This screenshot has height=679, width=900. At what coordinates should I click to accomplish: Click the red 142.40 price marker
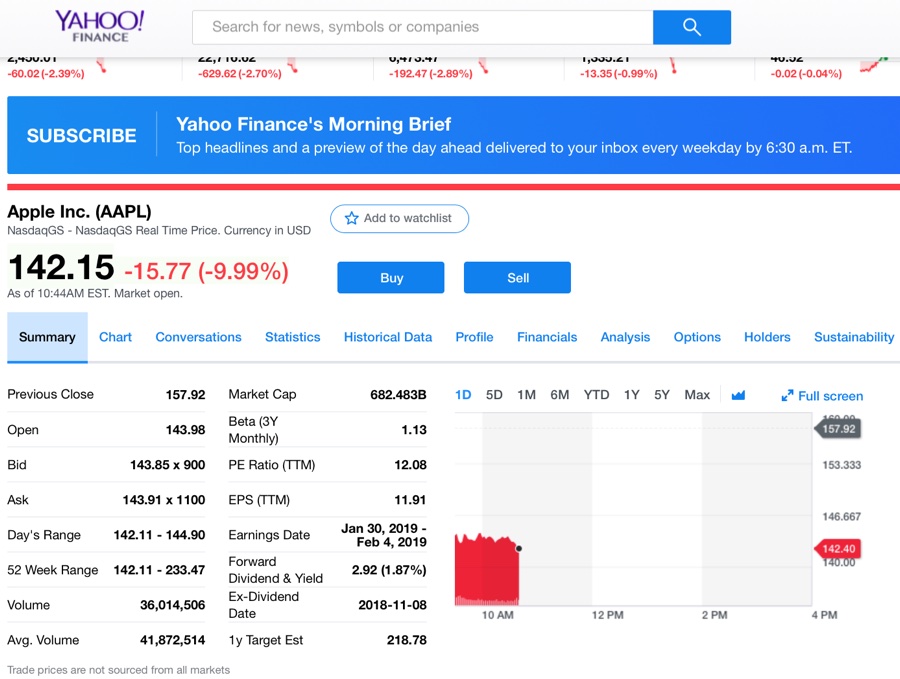tap(839, 549)
